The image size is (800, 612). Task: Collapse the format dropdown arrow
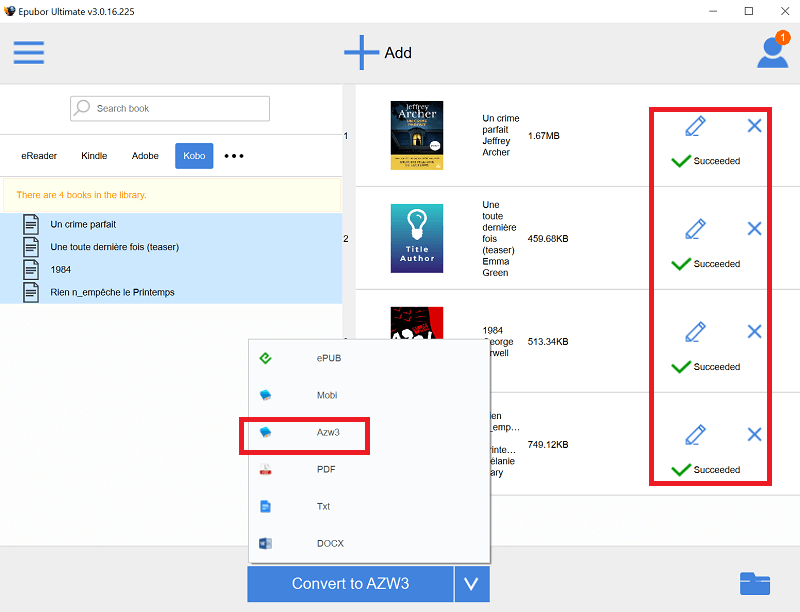(472, 583)
